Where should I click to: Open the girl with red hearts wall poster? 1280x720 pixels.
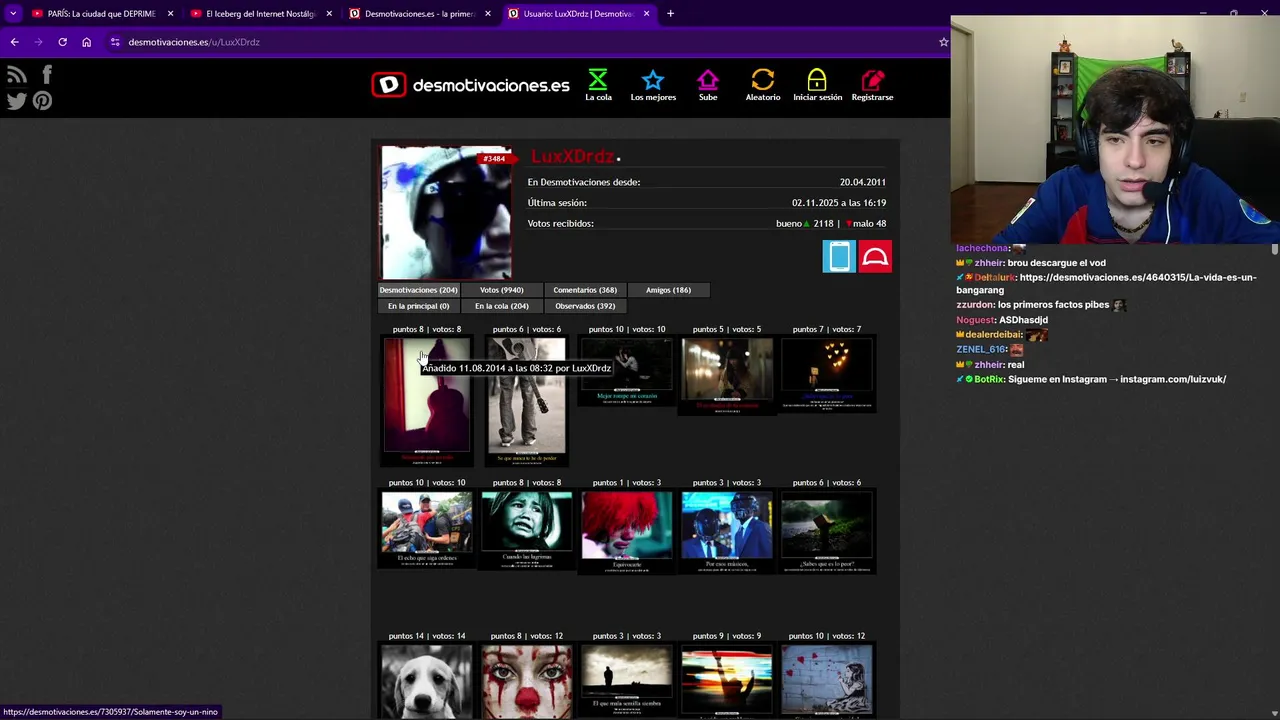click(x=827, y=681)
